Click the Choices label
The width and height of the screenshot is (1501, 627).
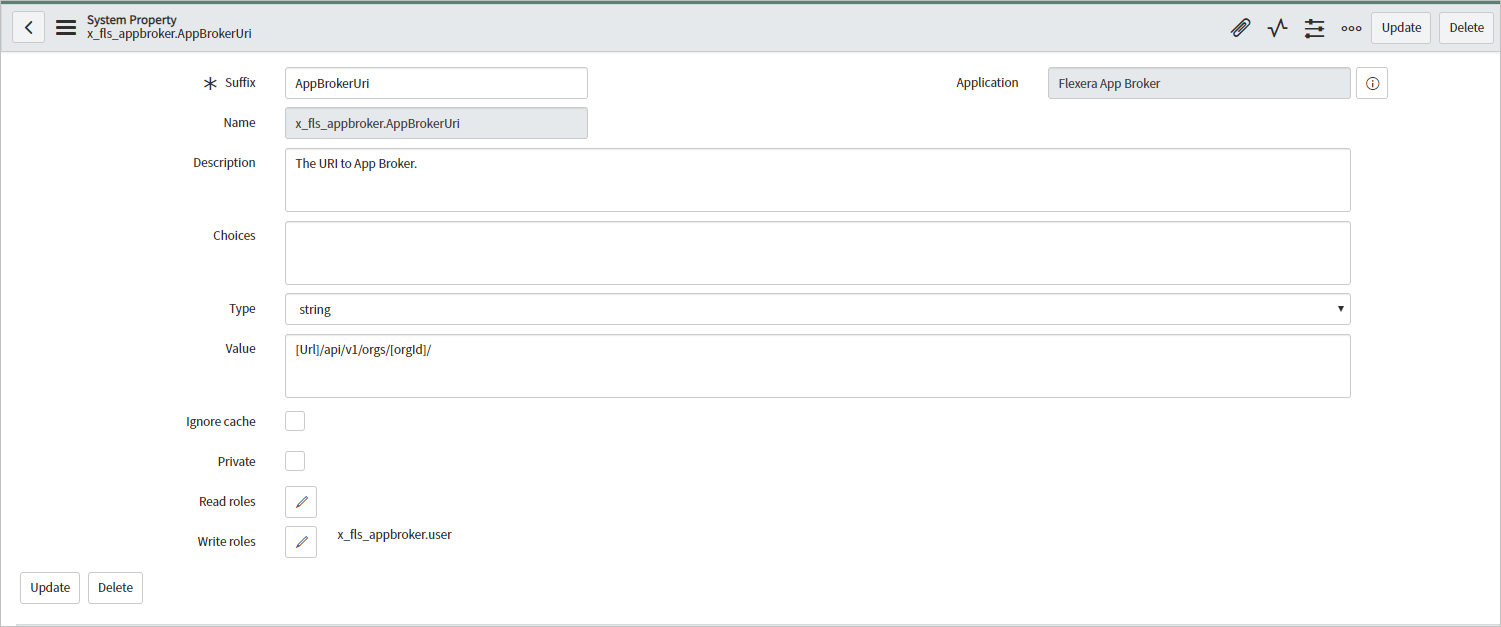tap(234, 236)
